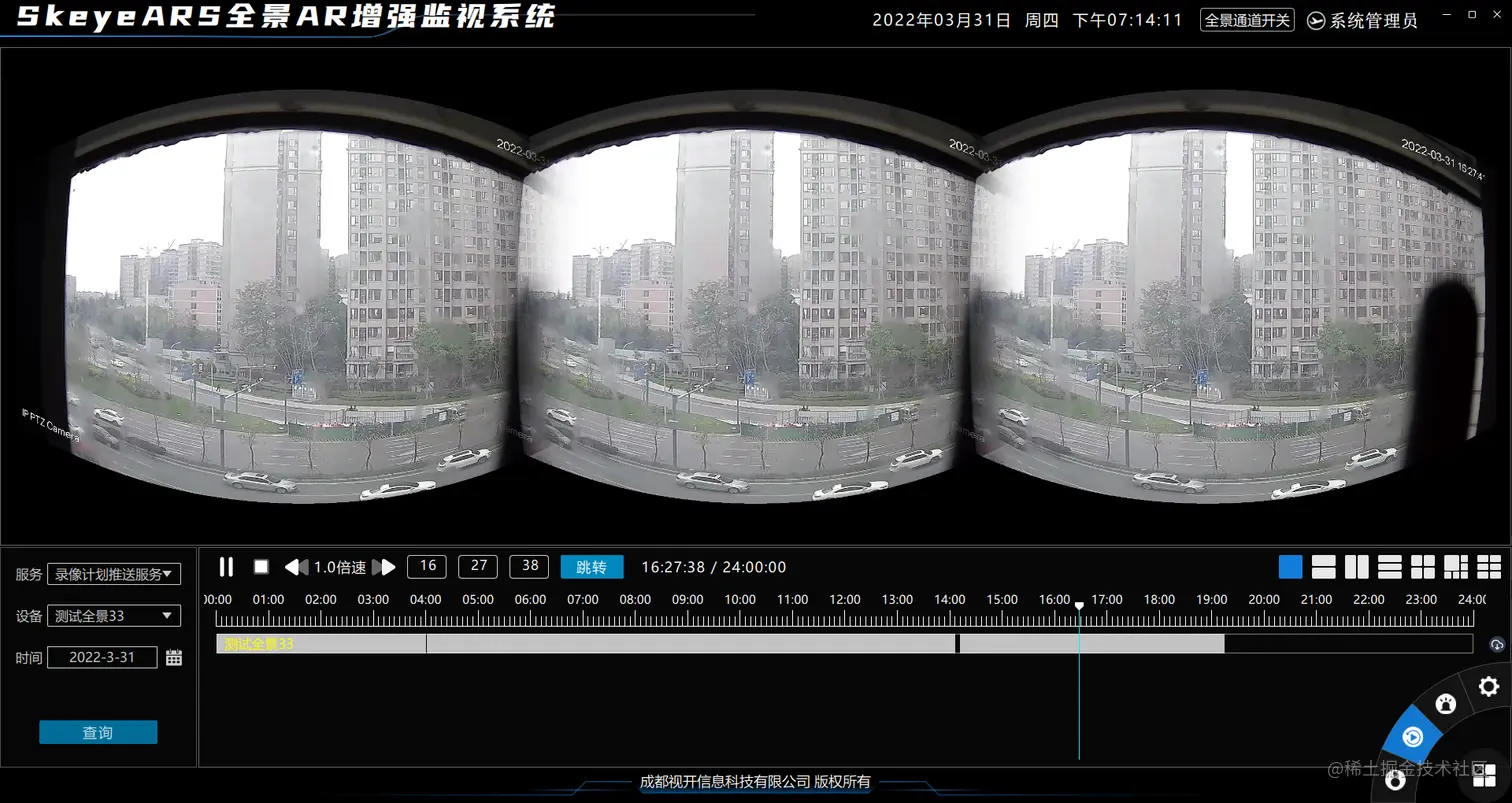This screenshot has height=803, width=1512.
Task: Click the 系统管理员 username text
Action: pyautogui.click(x=1374, y=20)
